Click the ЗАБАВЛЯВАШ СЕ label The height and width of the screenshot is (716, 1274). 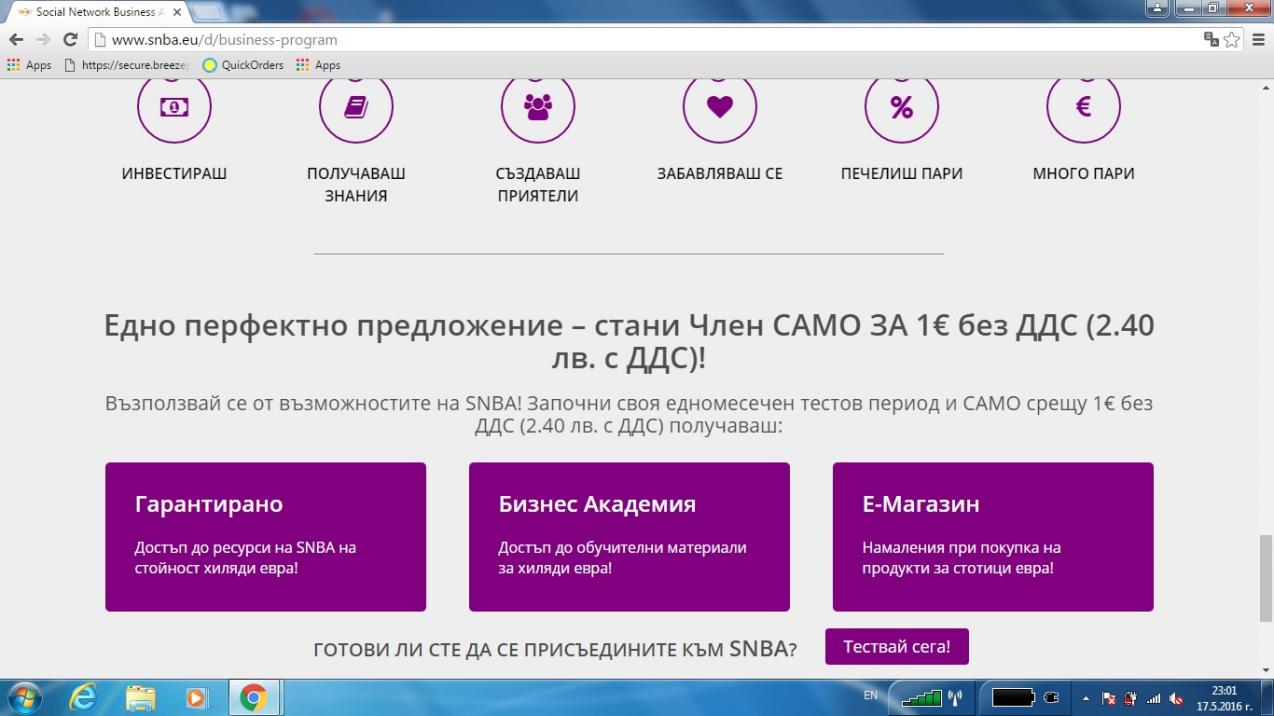tap(720, 173)
